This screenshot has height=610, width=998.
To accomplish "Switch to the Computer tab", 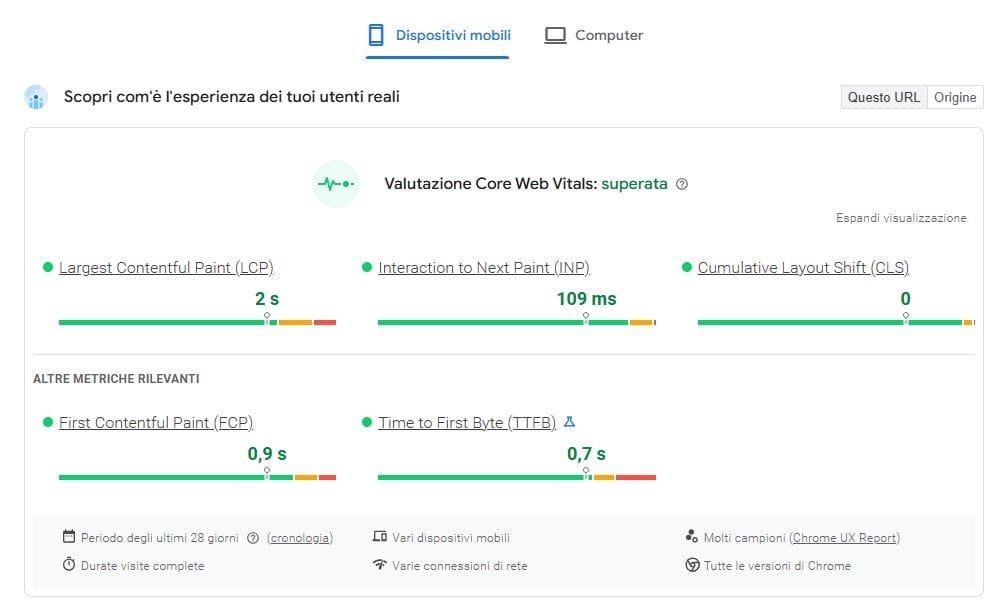I will coord(608,35).
